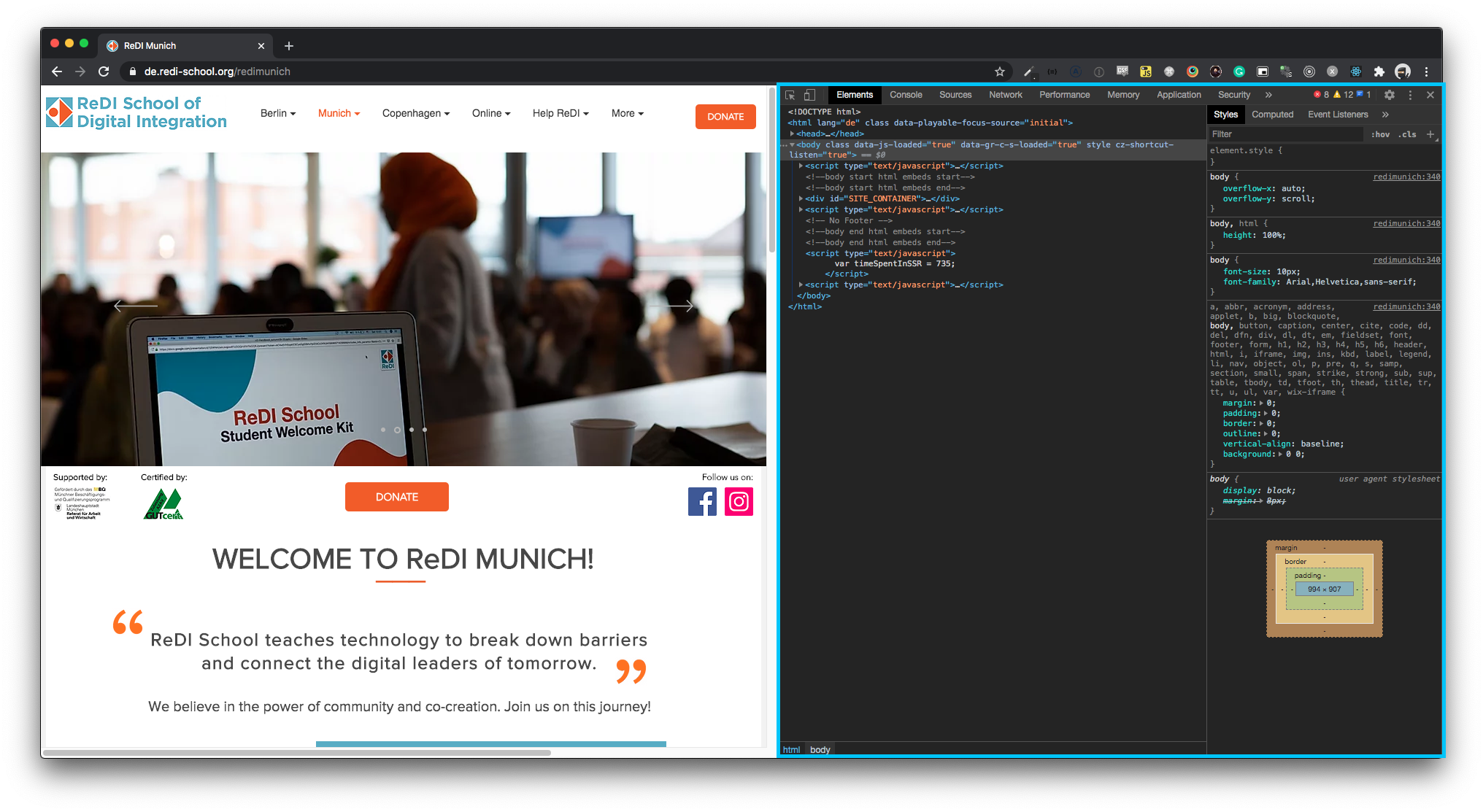Go back with the browser back arrow
The width and height of the screenshot is (1483, 812).
(x=57, y=71)
